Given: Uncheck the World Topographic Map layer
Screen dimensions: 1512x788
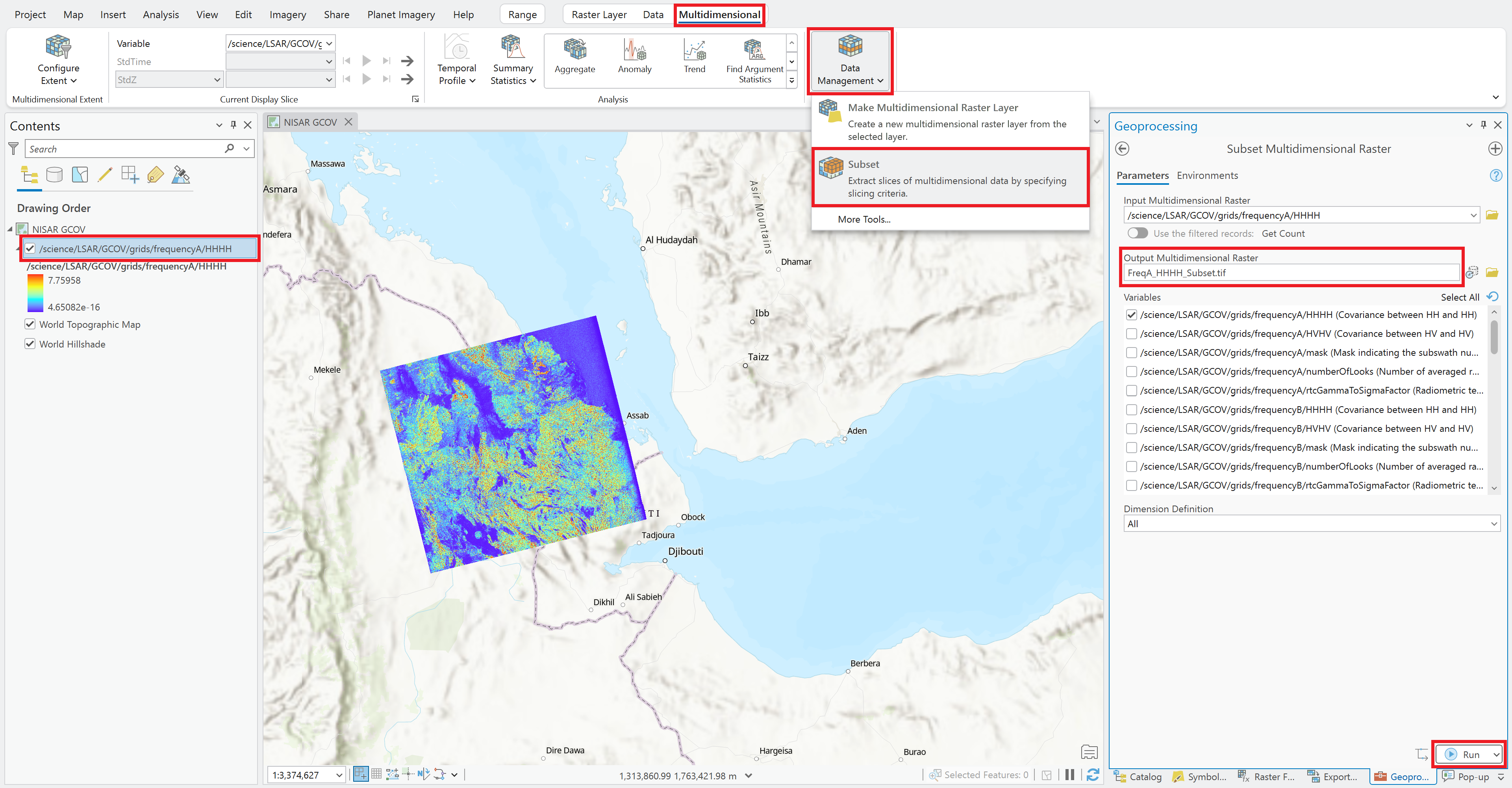Looking at the screenshot, I should pos(30,324).
